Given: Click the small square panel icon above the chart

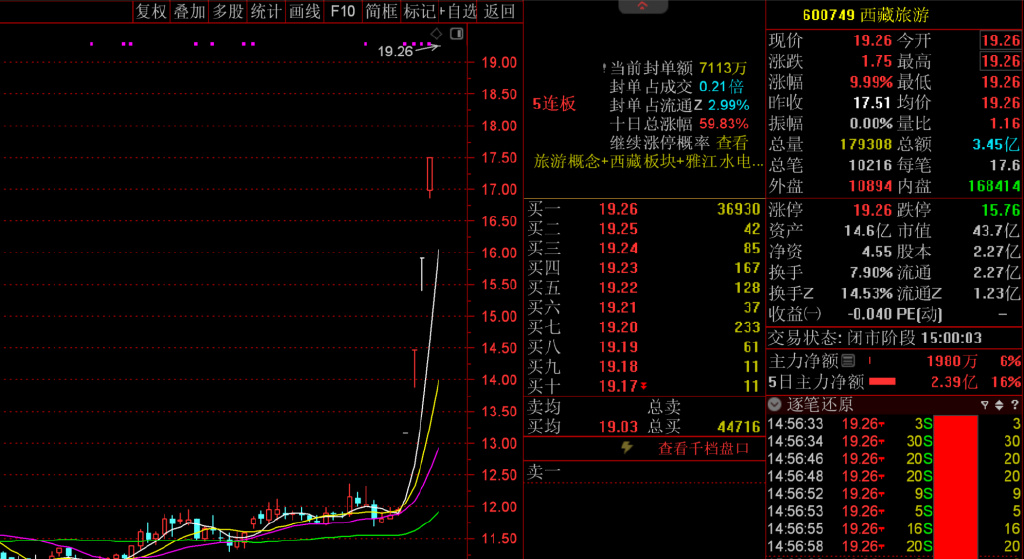Looking at the screenshot, I should 456,34.
